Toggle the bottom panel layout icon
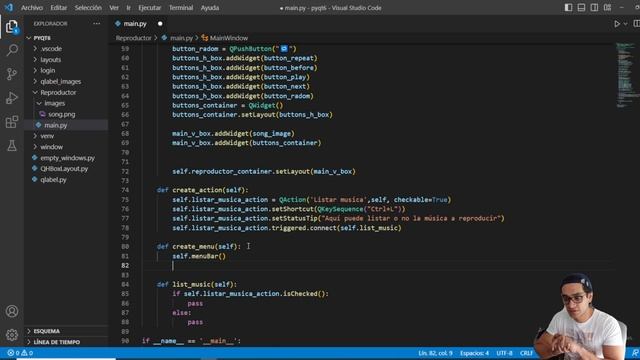The width and height of the screenshot is (640, 360). (581, 7)
